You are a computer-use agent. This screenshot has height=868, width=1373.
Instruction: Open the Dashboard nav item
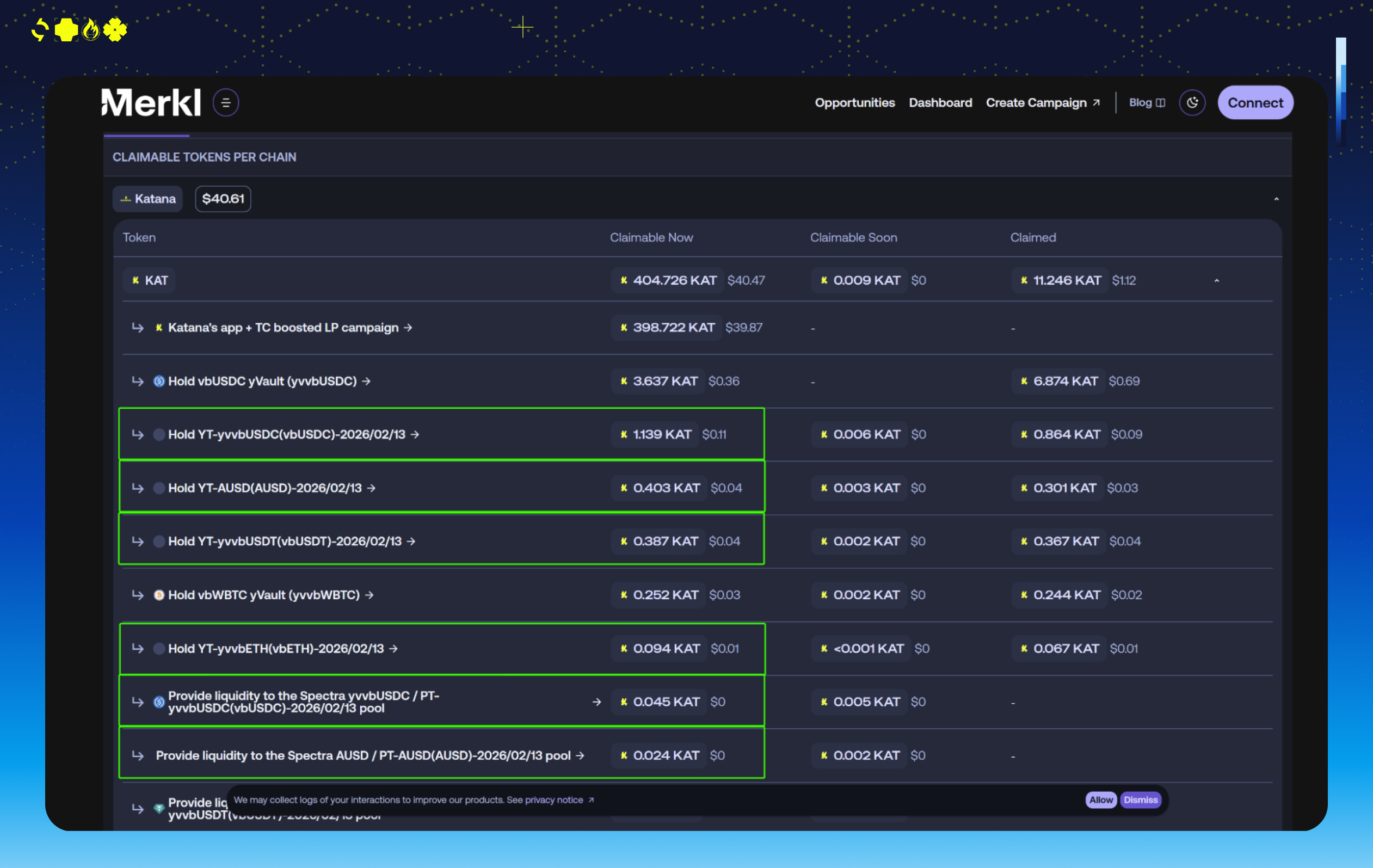tap(940, 103)
